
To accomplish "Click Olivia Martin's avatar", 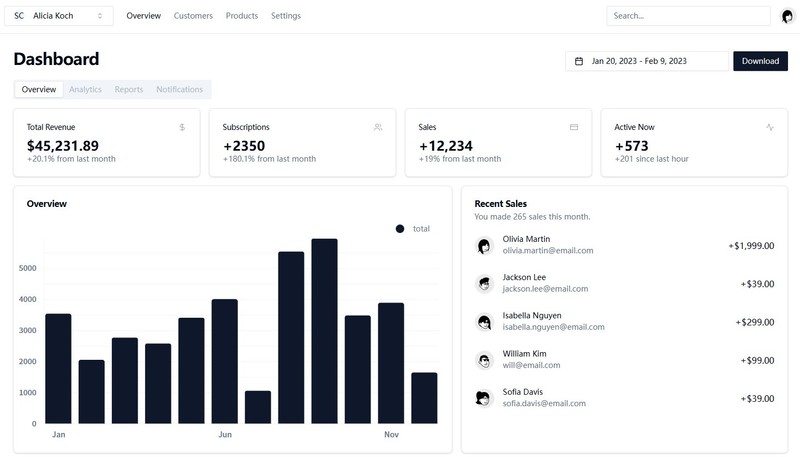I will (x=484, y=245).
